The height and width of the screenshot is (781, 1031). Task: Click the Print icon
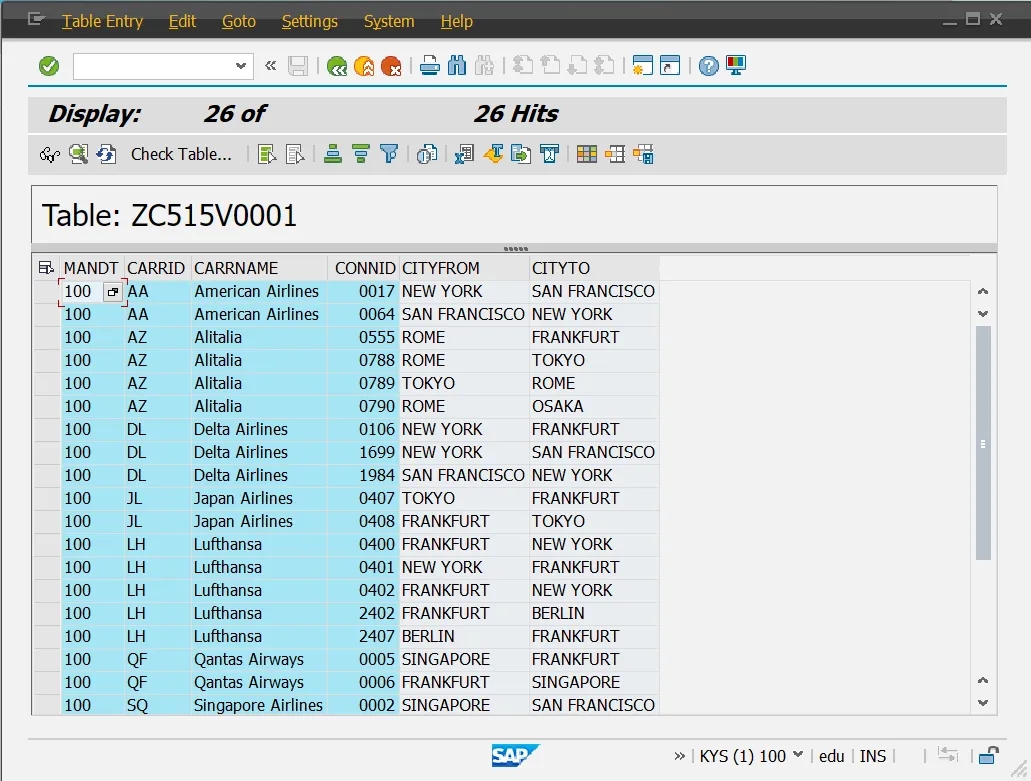[x=429, y=66]
